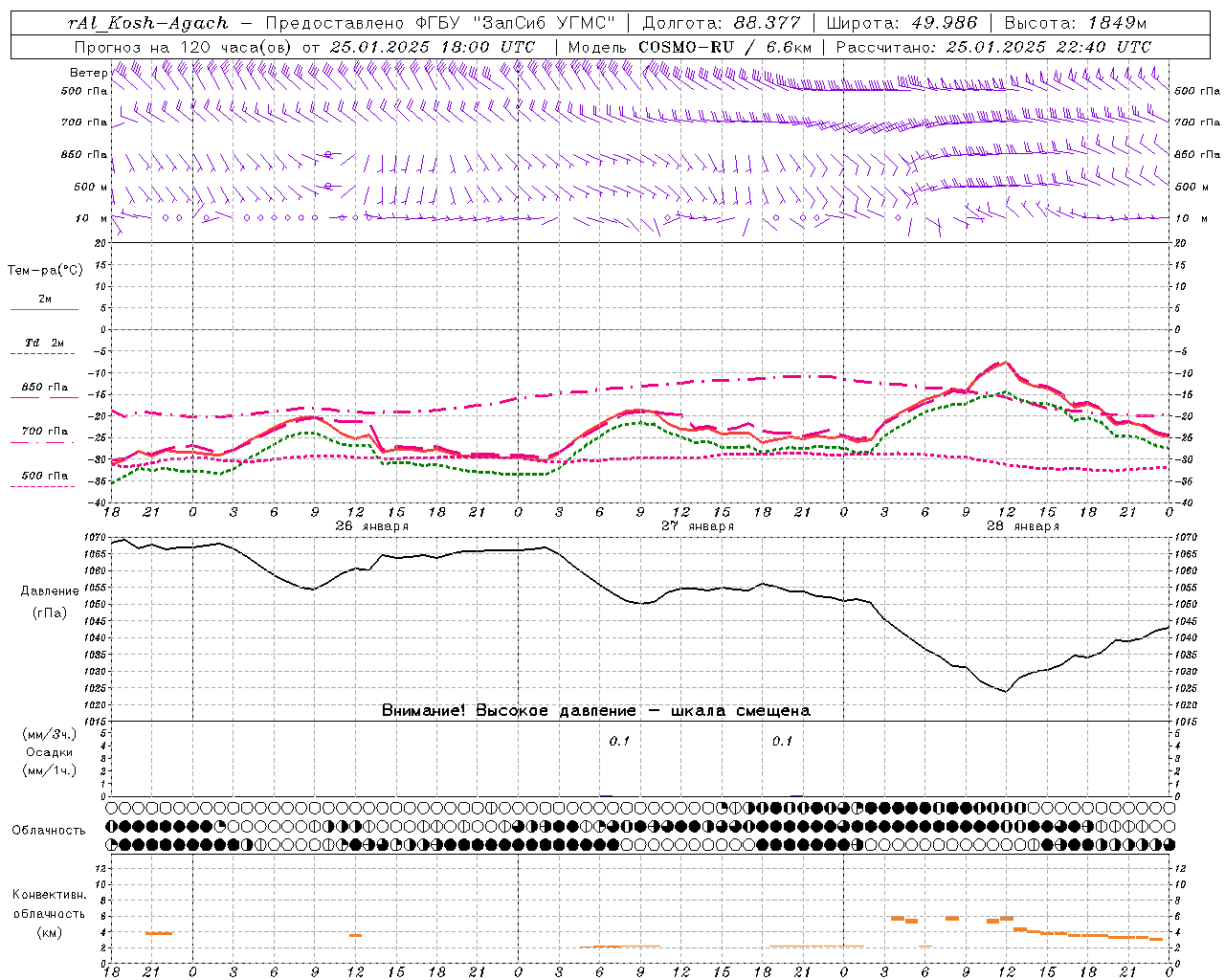Image resolution: width=1225 pixels, height=980 pixels.
Task: Click the Td 2м dew point legend label
Action: [44, 343]
